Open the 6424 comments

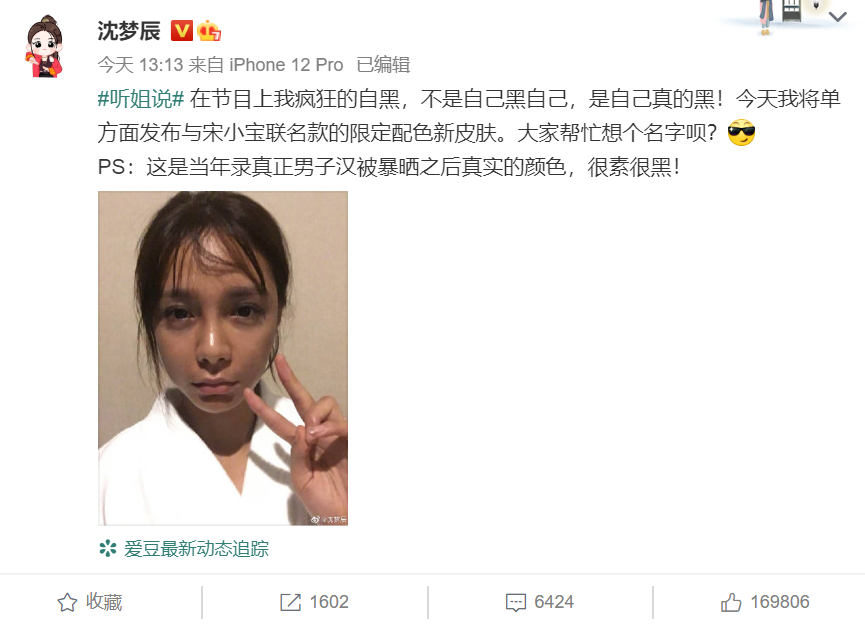point(554,602)
